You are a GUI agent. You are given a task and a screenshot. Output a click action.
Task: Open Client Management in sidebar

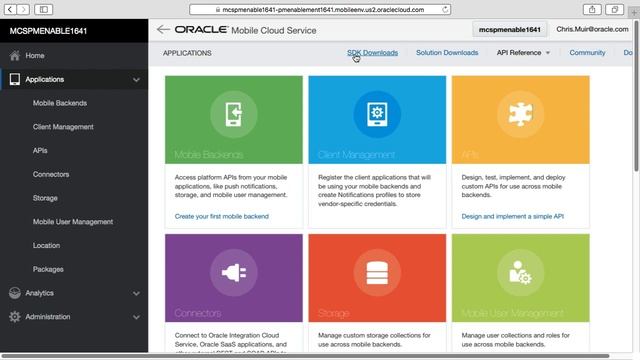(x=63, y=127)
